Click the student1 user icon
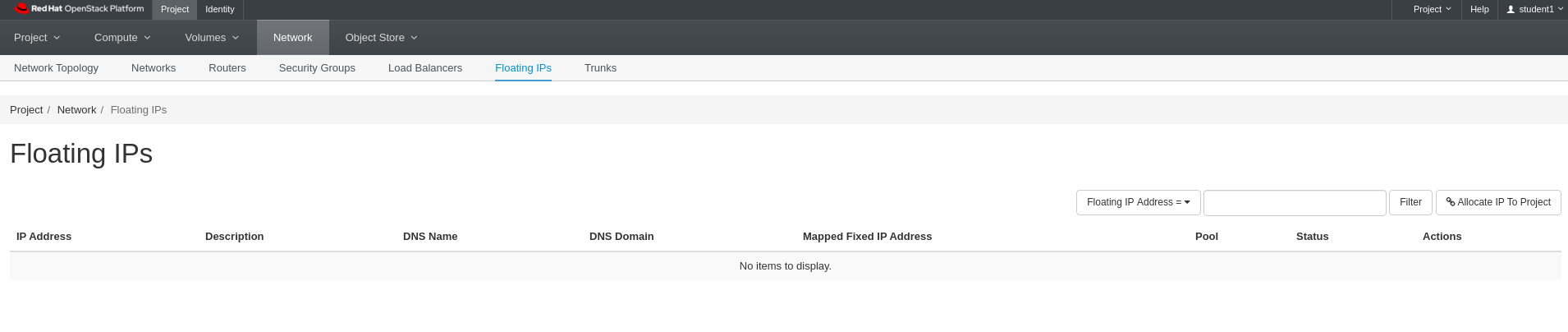The width and height of the screenshot is (1568, 332). click(x=1511, y=9)
